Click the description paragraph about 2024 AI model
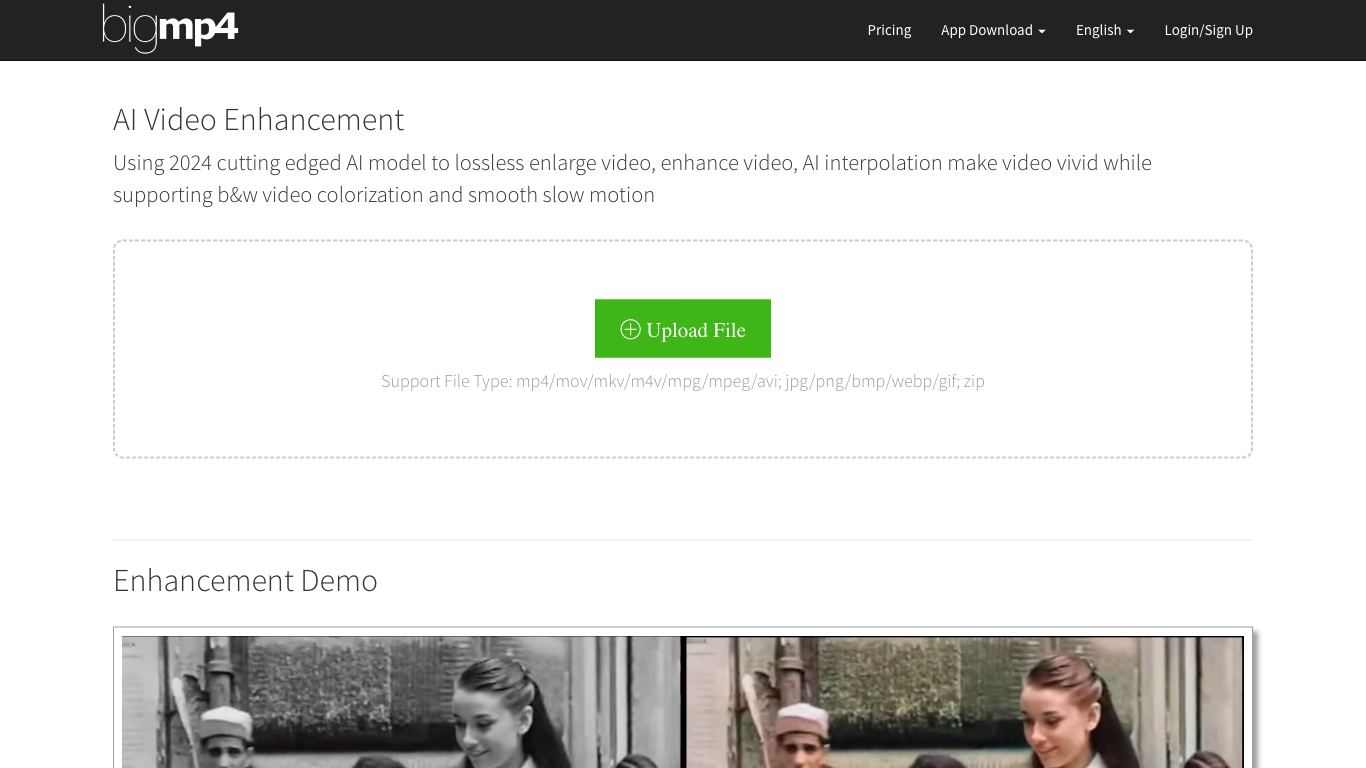The width and height of the screenshot is (1366, 768). (632, 178)
